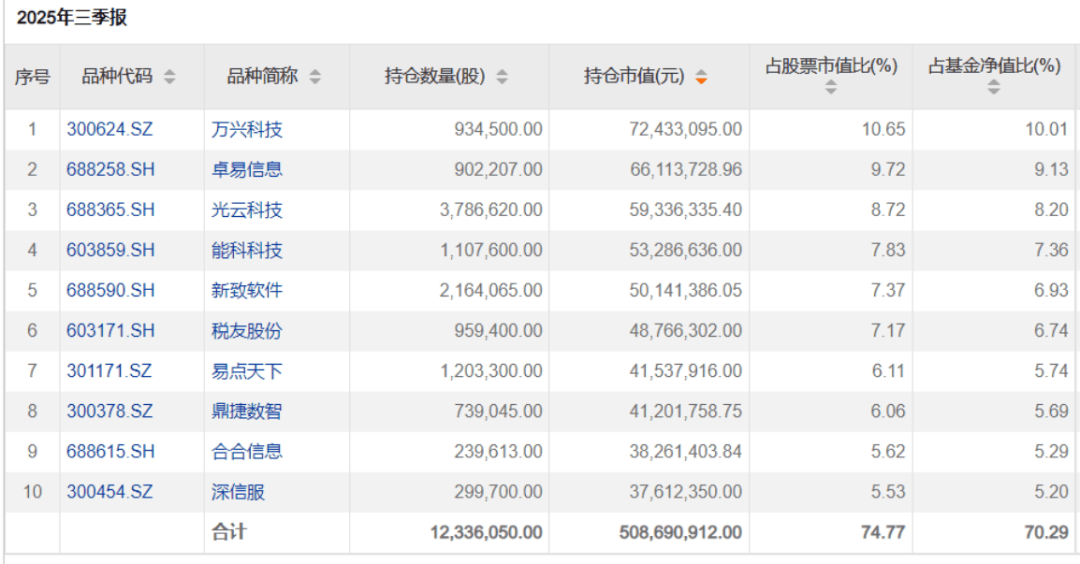Click the 合计 total row label
This screenshot has width=1080, height=564.
point(229,532)
